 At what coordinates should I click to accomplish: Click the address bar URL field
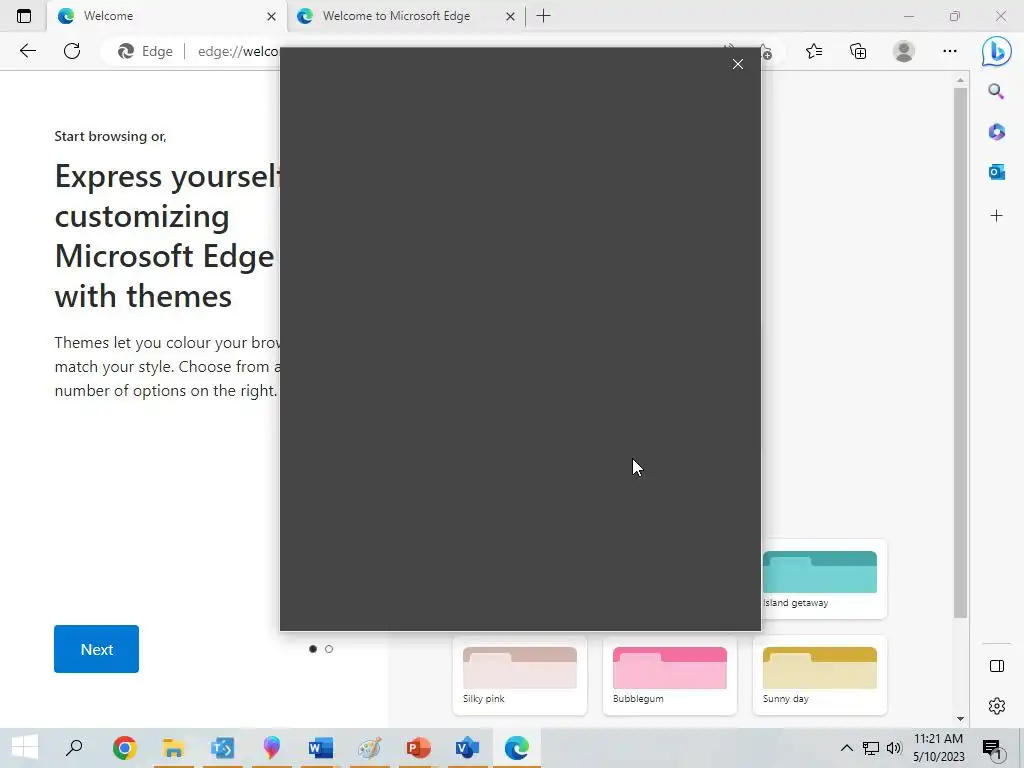(x=238, y=51)
